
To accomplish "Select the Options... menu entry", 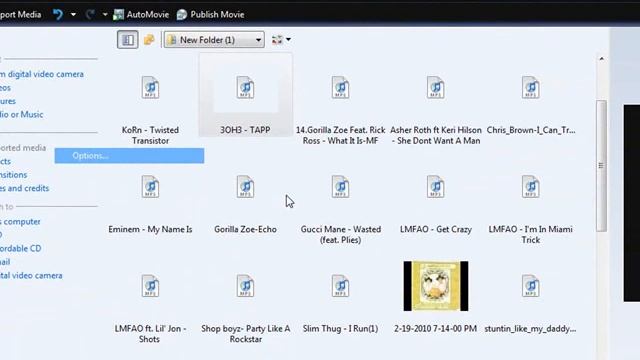I will [x=129, y=156].
